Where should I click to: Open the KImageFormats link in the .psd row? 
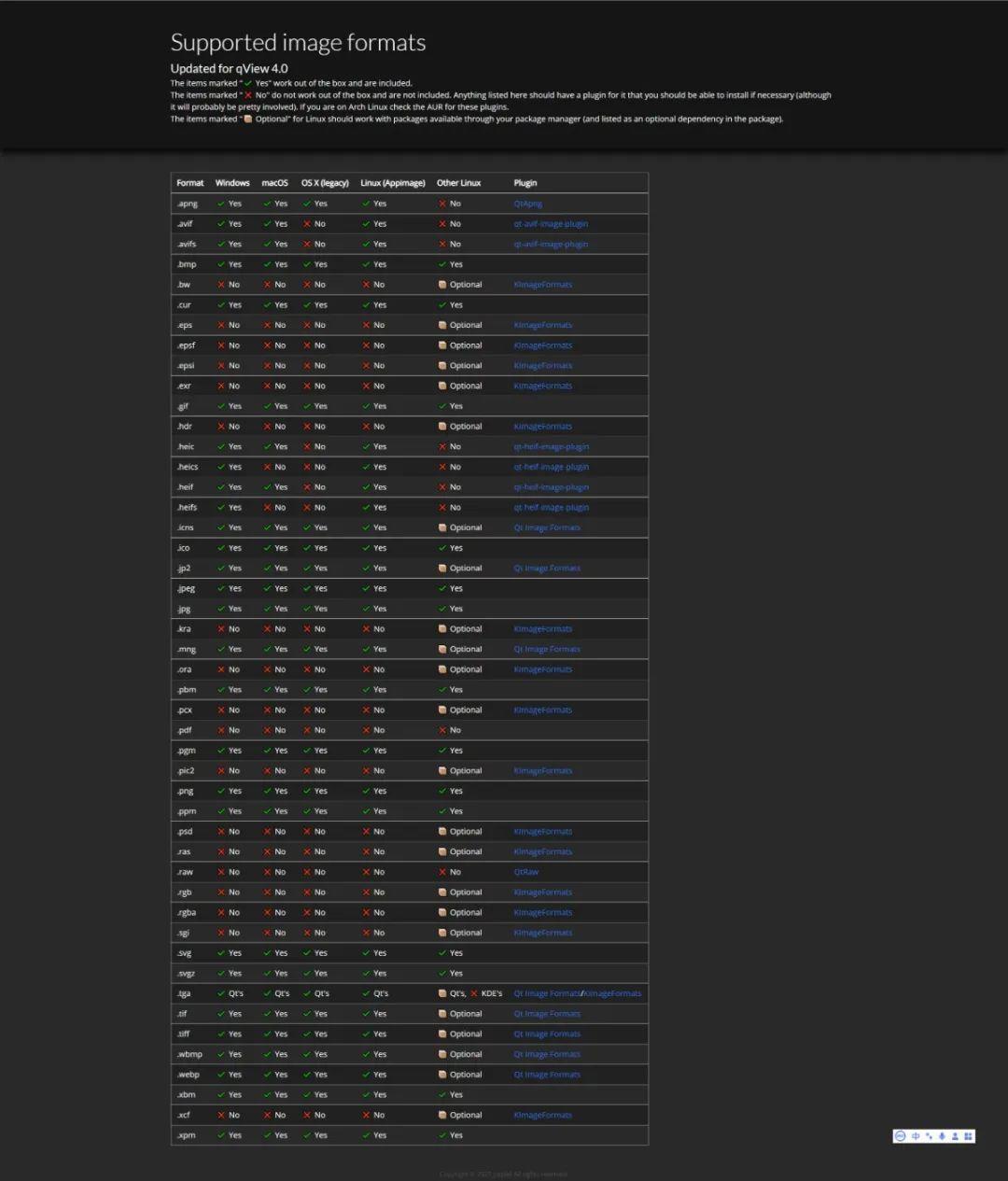pyautogui.click(x=542, y=832)
